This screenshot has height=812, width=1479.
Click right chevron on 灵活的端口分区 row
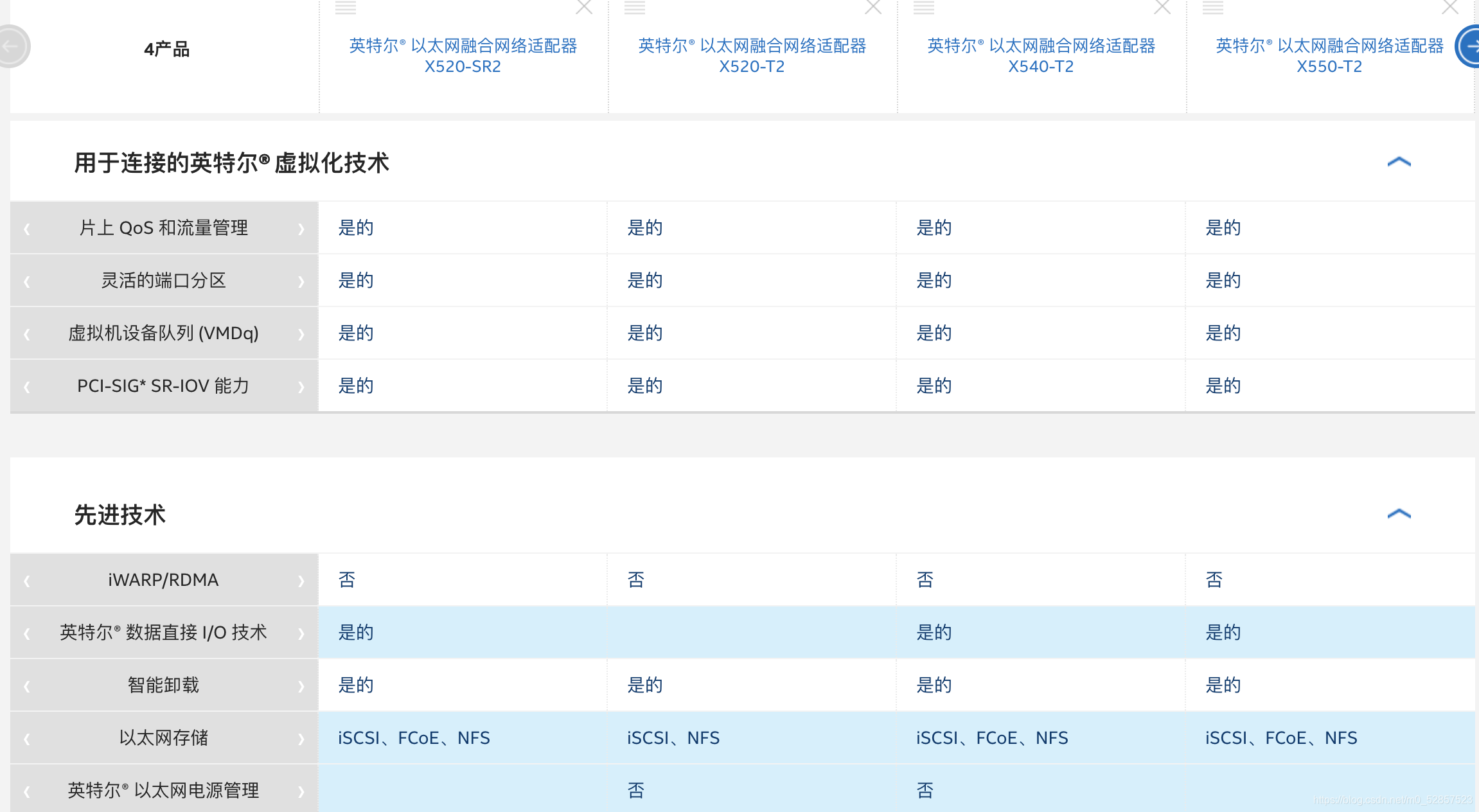[301, 281]
